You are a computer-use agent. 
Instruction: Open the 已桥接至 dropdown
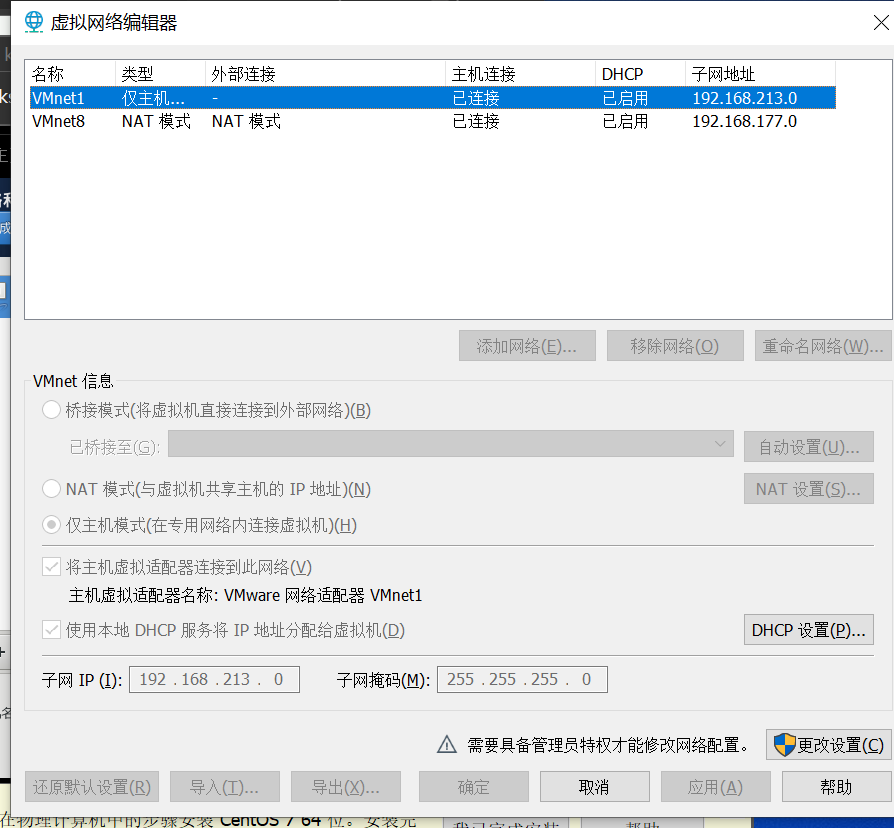click(x=450, y=444)
